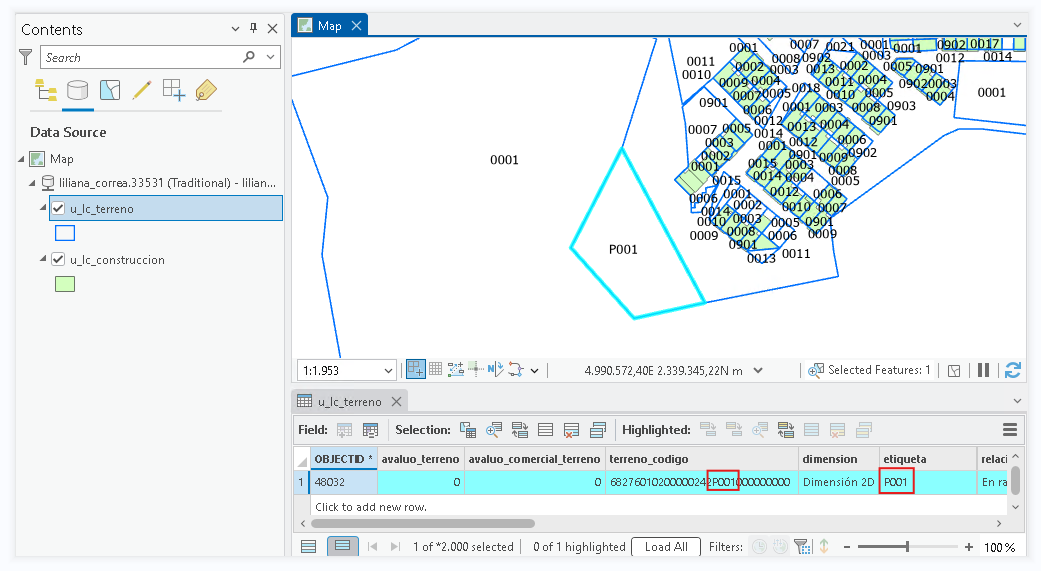Pause map drawing with the pause icon

click(x=983, y=370)
